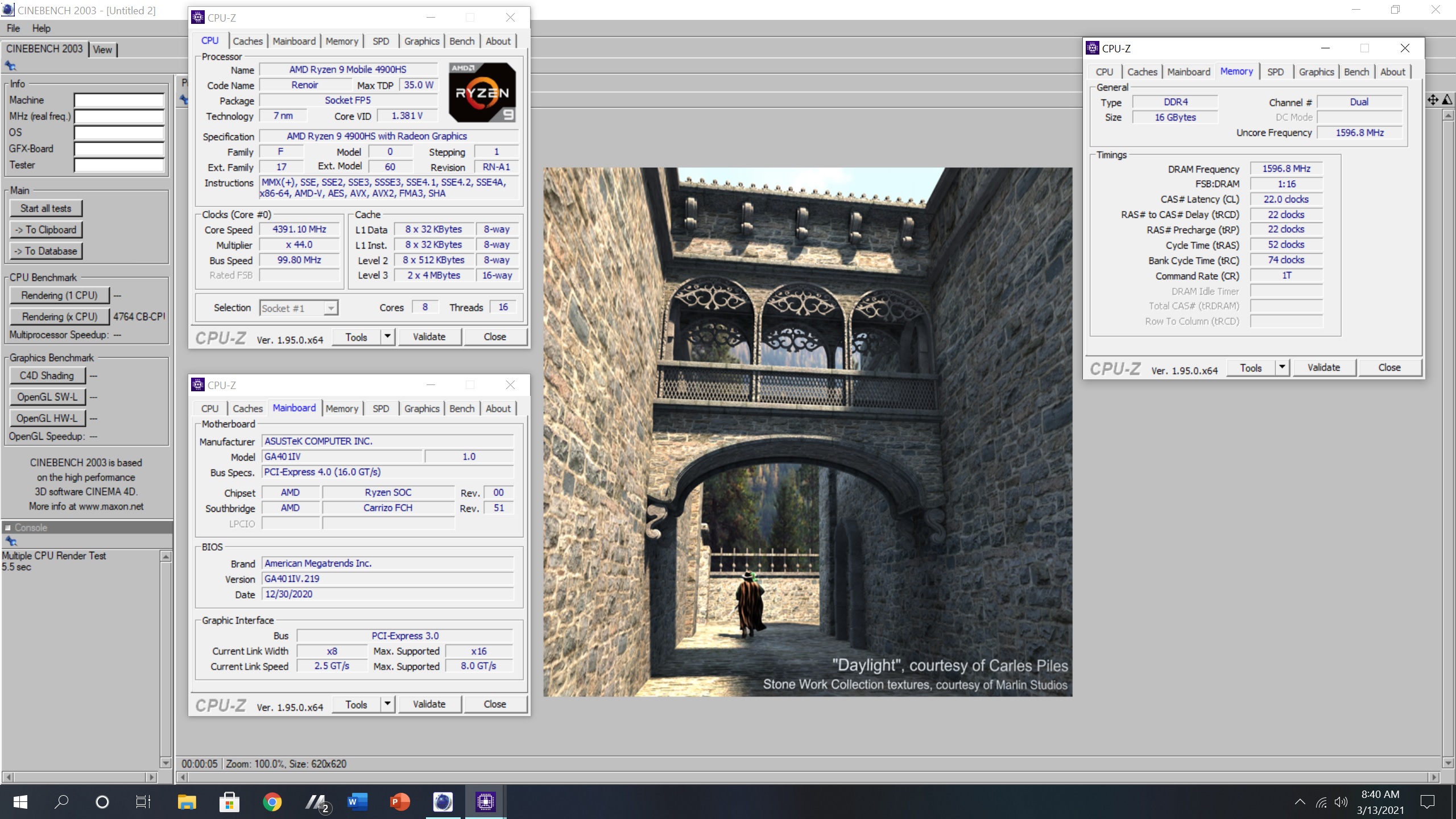Select Graphics tab in Mainboard CPU-Z window
This screenshot has width=1456, height=819.
[x=421, y=408]
